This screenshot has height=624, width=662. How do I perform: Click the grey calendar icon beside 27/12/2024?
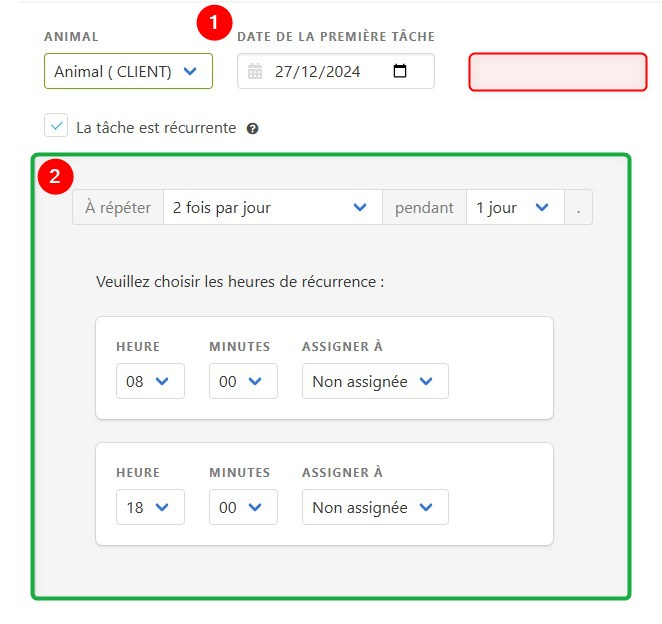(255, 71)
